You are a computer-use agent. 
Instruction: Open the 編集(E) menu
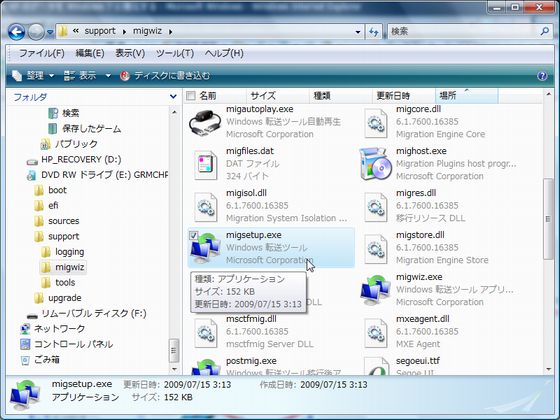click(x=90, y=54)
